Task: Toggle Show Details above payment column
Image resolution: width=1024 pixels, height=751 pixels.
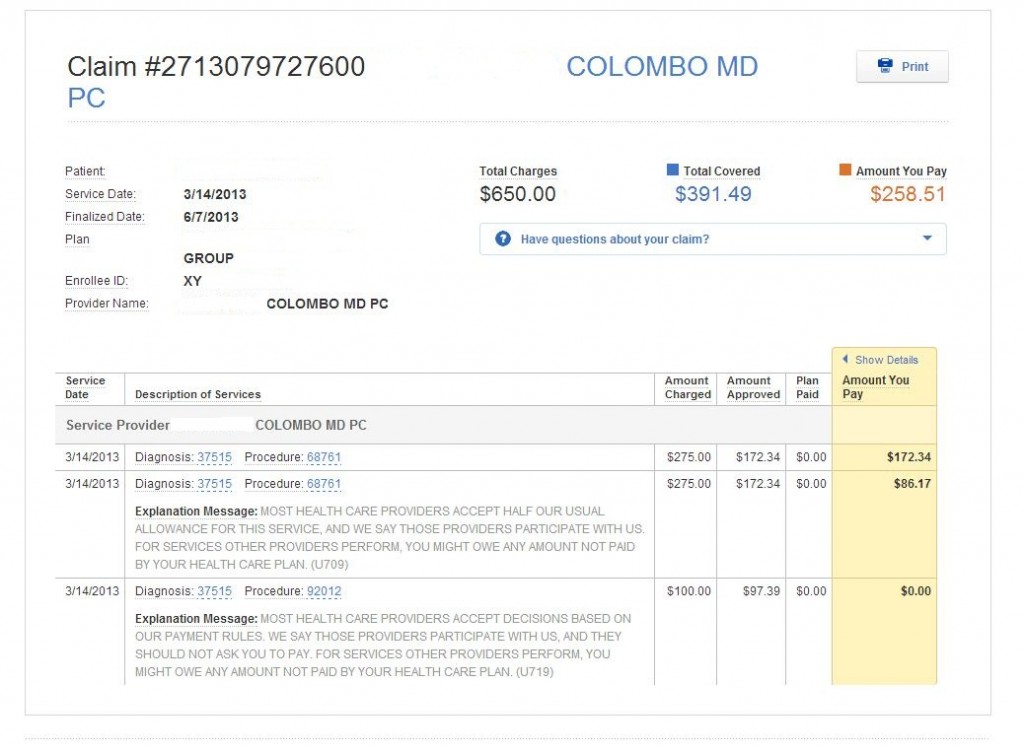Action: click(x=885, y=360)
